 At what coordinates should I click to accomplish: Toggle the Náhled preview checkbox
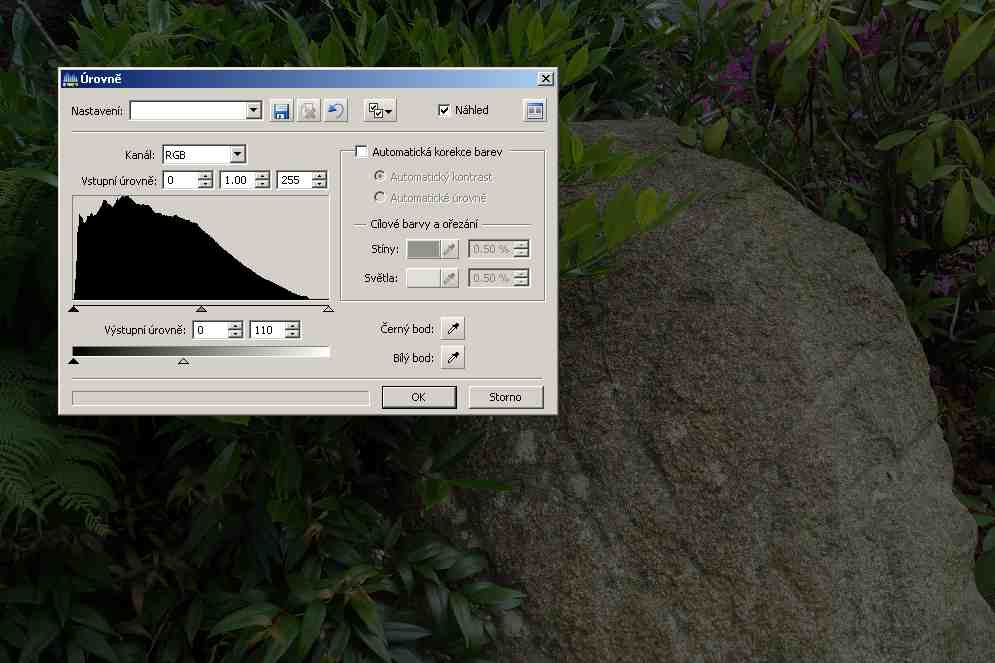tap(444, 111)
